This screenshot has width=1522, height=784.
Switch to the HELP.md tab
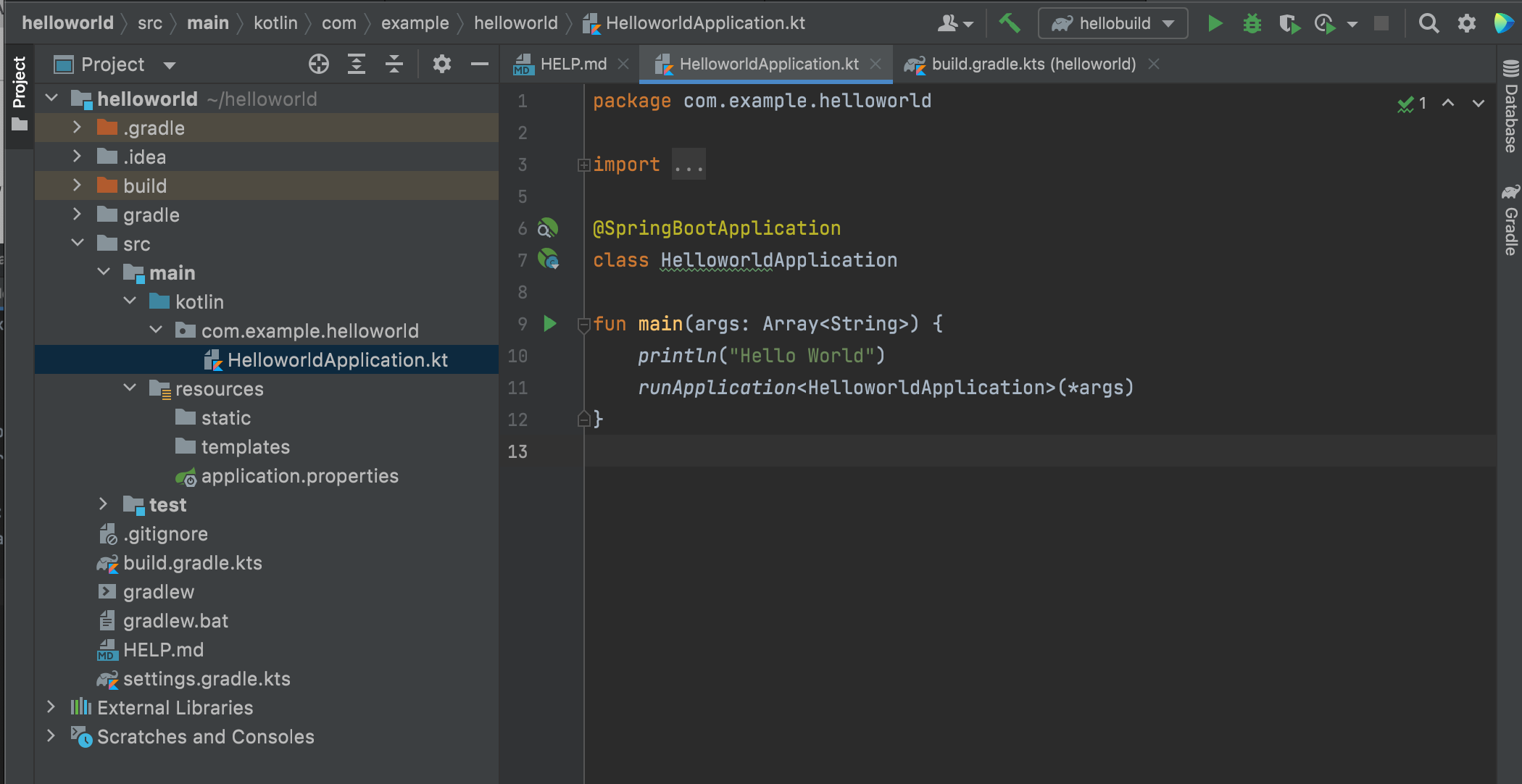click(x=572, y=64)
